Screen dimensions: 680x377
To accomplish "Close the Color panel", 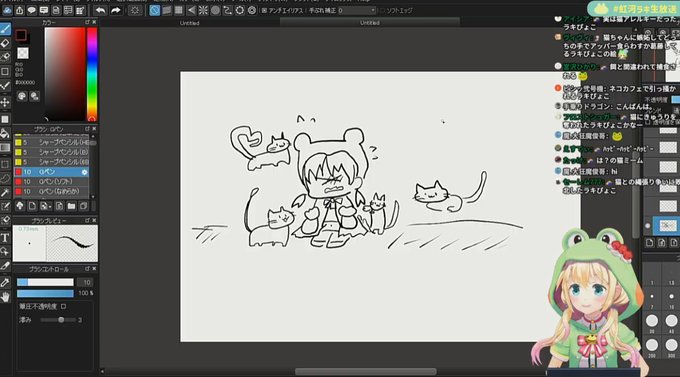I will [94, 22].
